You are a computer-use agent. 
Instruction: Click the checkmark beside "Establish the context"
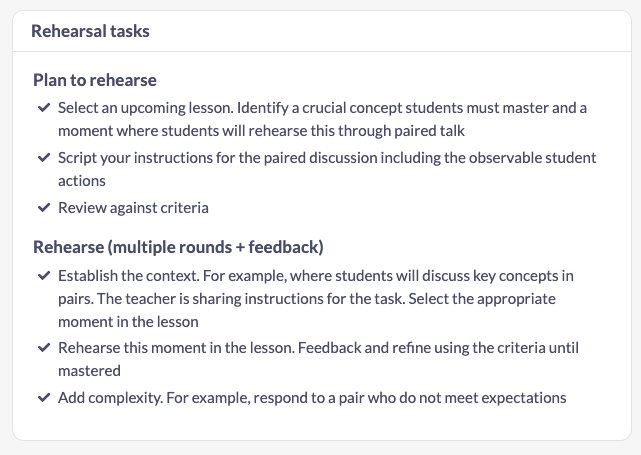42,274
